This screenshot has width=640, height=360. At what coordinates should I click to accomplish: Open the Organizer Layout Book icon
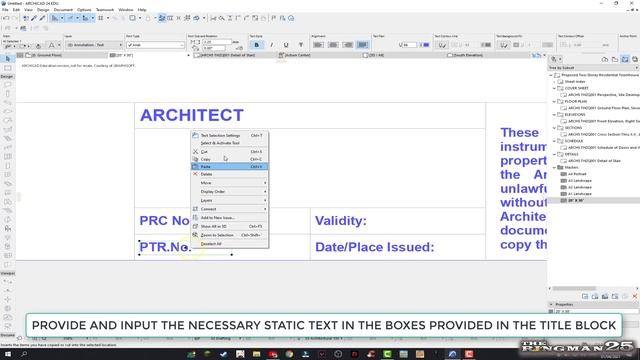tap(625, 60)
